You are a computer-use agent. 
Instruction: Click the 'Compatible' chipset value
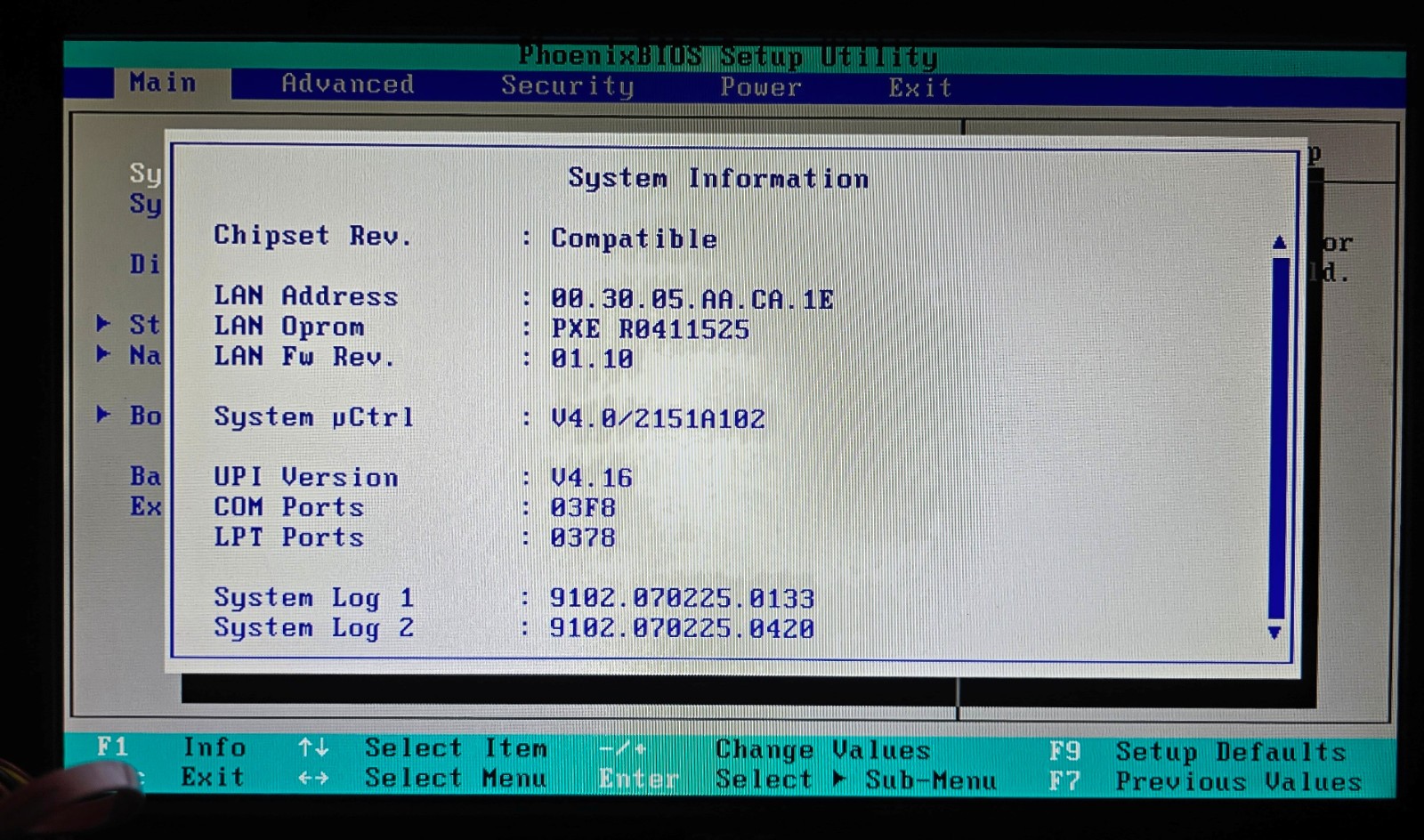pyautogui.click(x=634, y=238)
